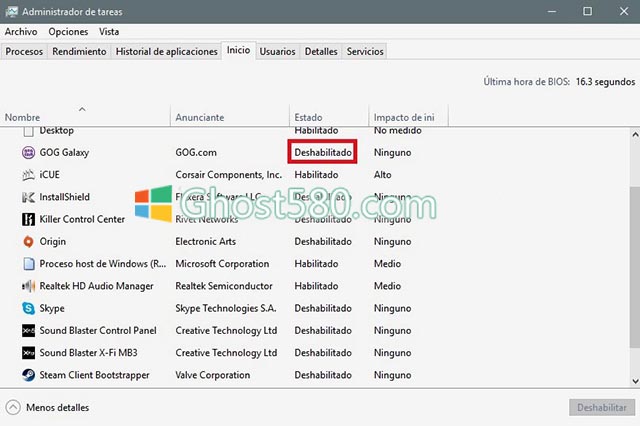Select the GOG Galaxy row name

tap(64, 153)
